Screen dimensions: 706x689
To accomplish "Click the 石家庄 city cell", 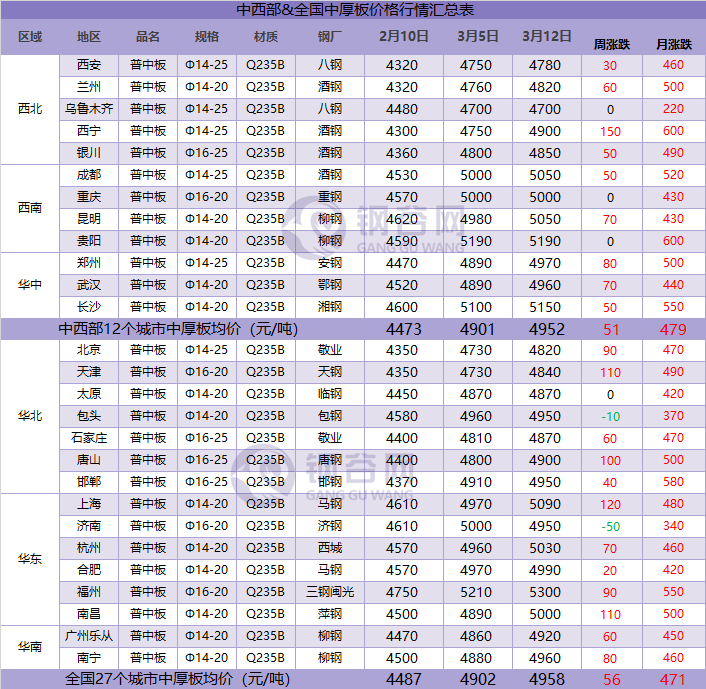I will tap(89, 438).
